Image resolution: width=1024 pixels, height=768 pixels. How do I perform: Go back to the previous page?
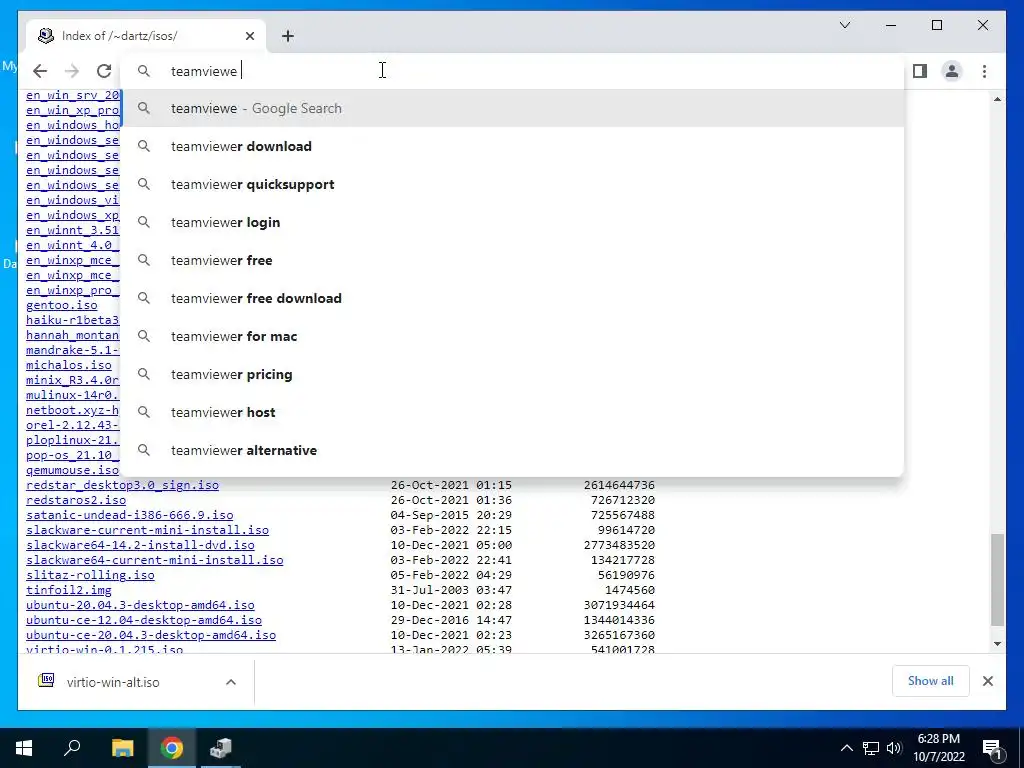coord(40,71)
